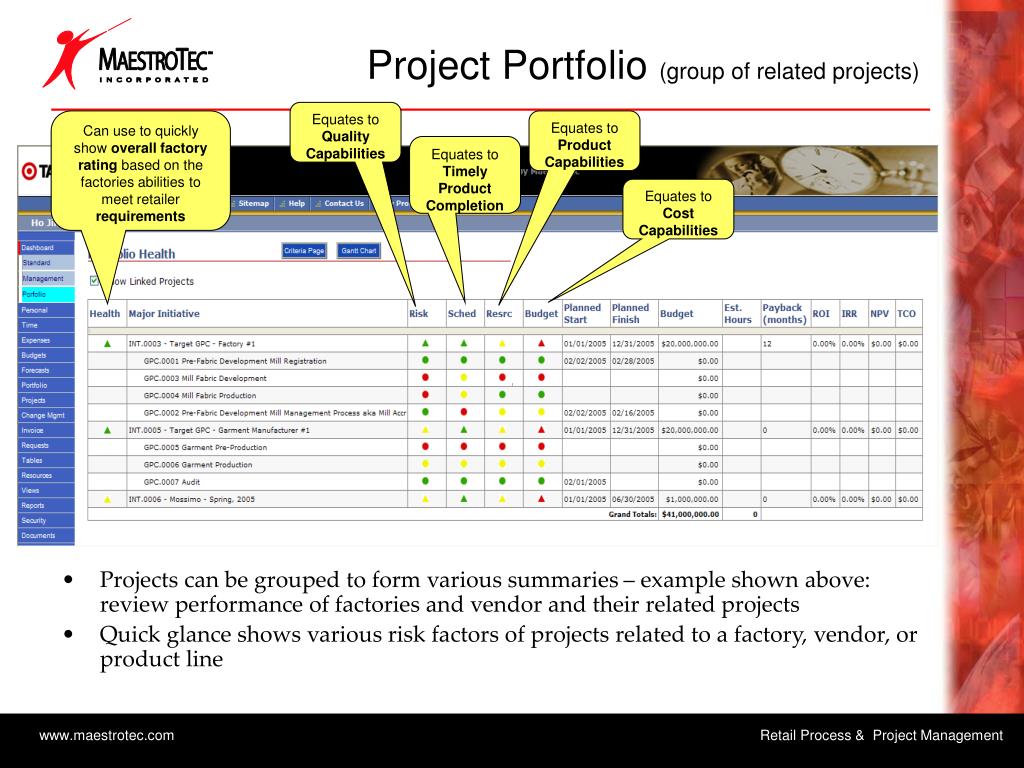Image resolution: width=1024 pixels, height=768 pixels.
Task: Click red risk dot for GPC.0003 row
Action: 425,377
